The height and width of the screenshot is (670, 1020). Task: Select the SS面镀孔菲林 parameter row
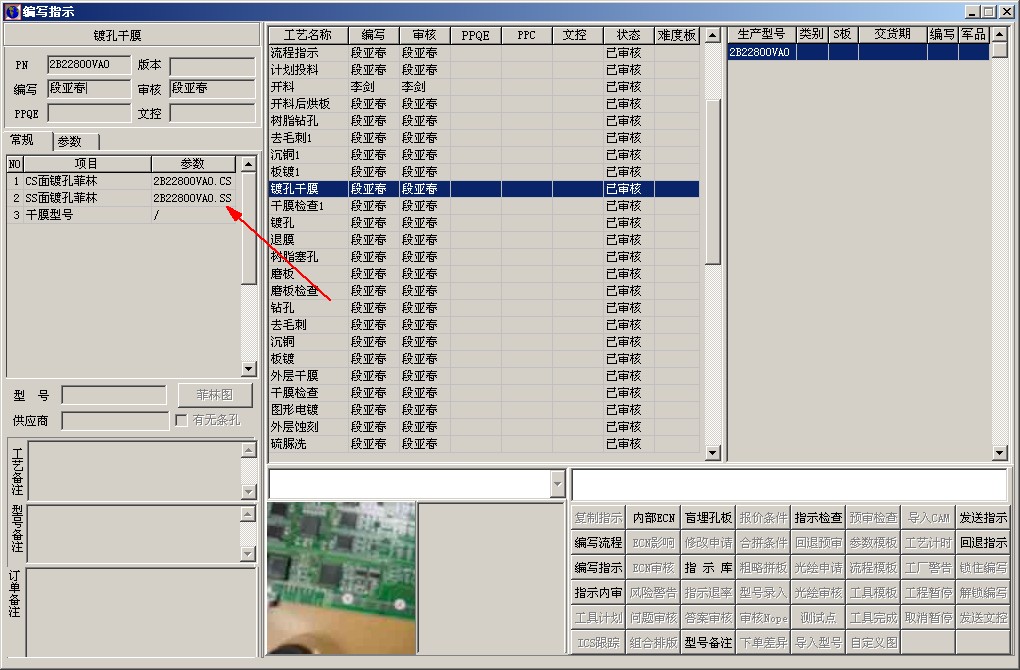pyautogui.click(x=124, y=198)
